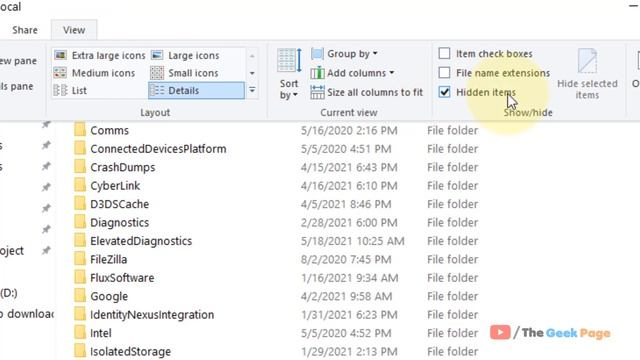Click FileZilla folder icon

pos(80,259)
